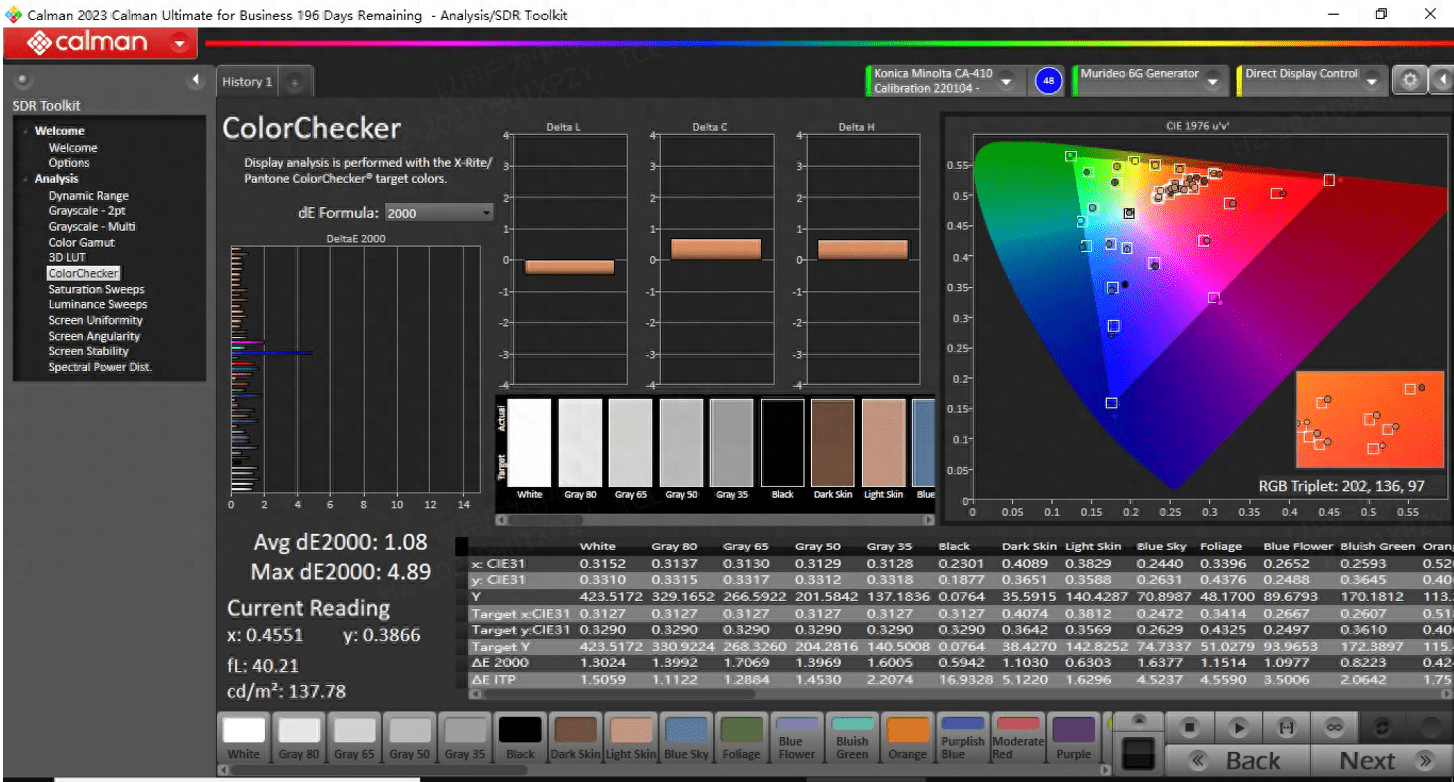Enable continuous reading with the infinity button

point(1334,727)
